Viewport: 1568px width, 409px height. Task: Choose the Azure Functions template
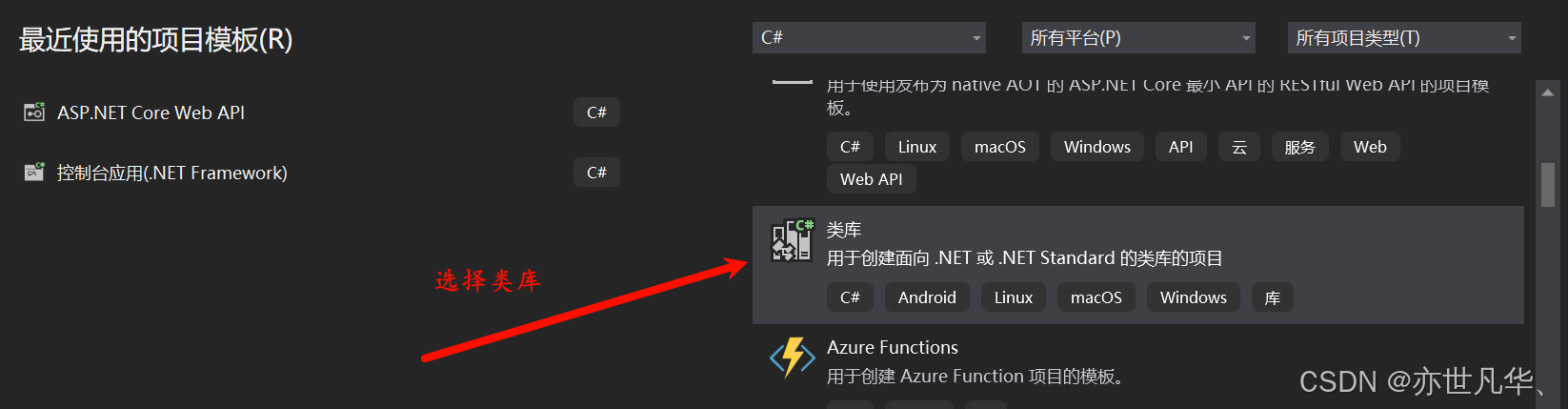[x=893, y=348]
